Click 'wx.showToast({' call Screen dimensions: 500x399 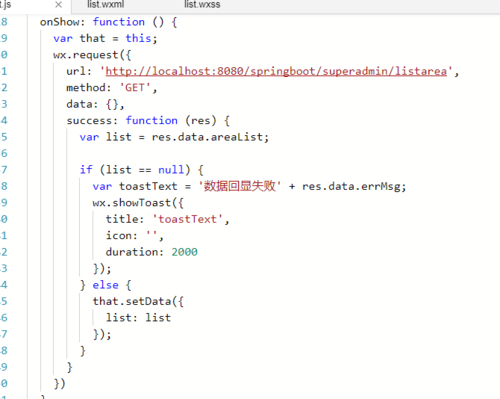(x=138, y=203)
